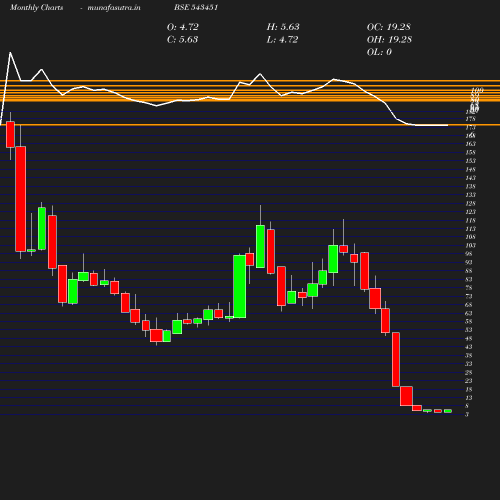This screenshot has width=500, height=500.
Task: Click the "OH: 19.28" reading
Action: coord(389,39)
